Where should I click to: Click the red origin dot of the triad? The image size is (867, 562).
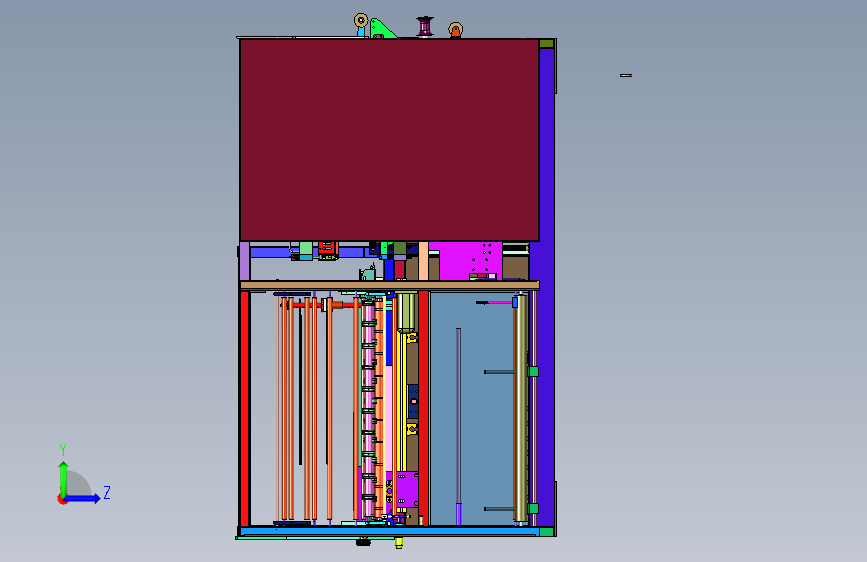pos(61,499)
